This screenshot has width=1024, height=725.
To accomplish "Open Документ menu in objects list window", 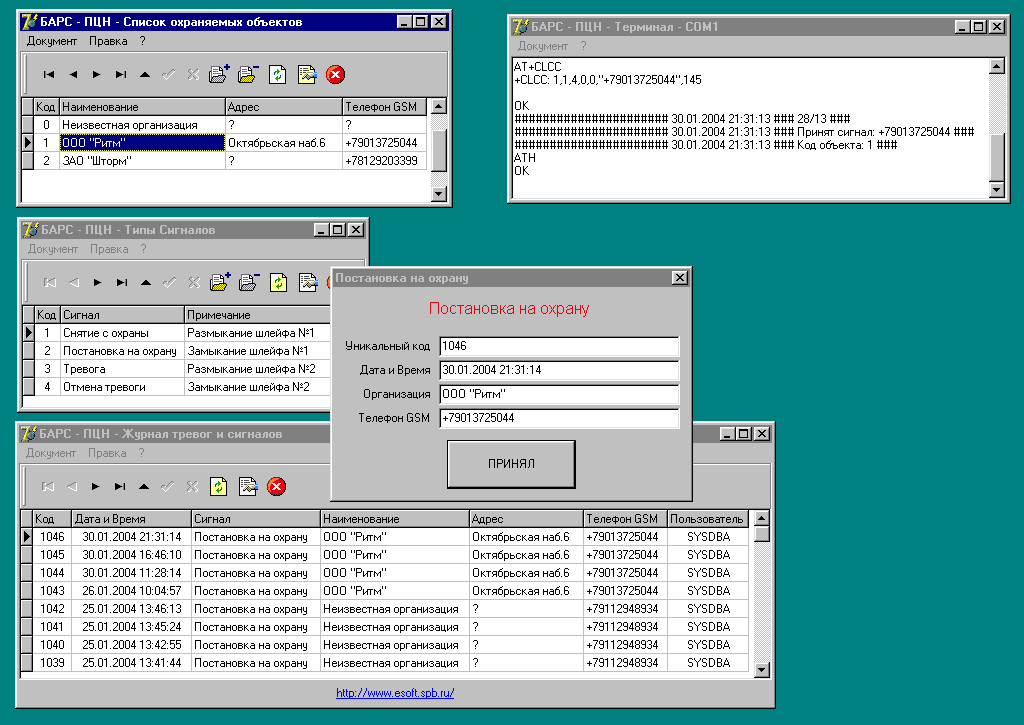I will (x=52, y=41).
